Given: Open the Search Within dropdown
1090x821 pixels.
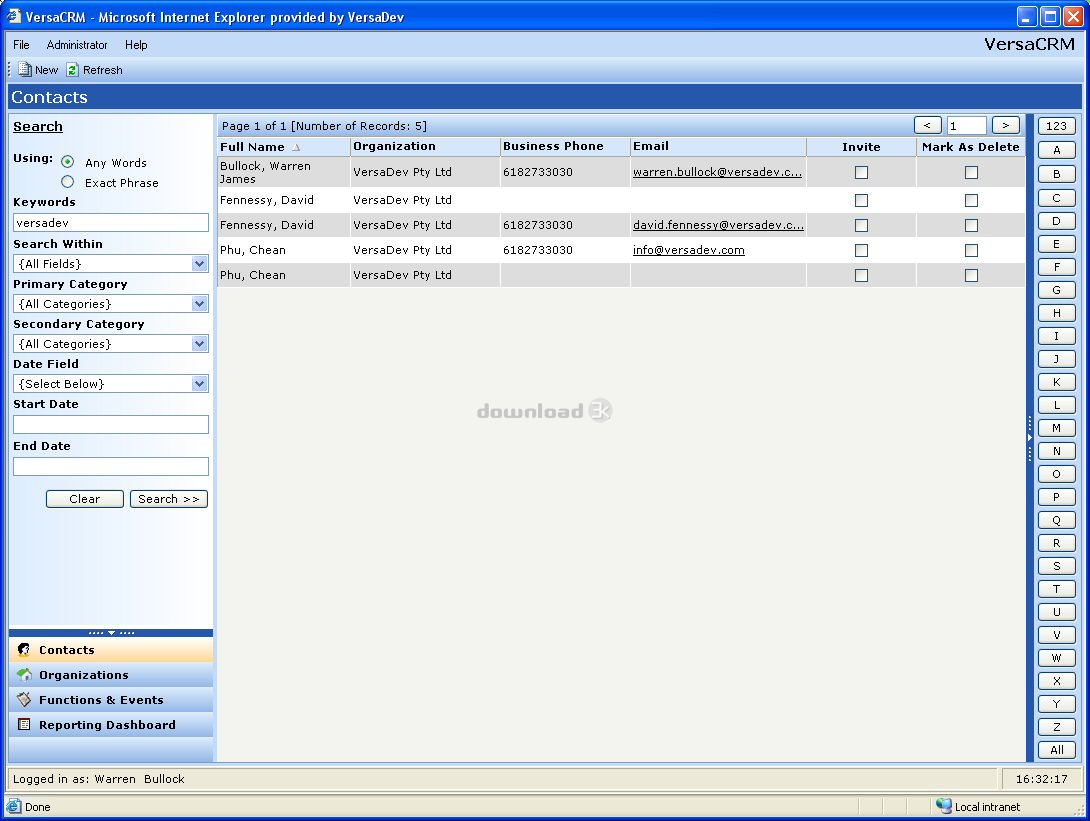Looking at the screenshot, I should 200,263.
